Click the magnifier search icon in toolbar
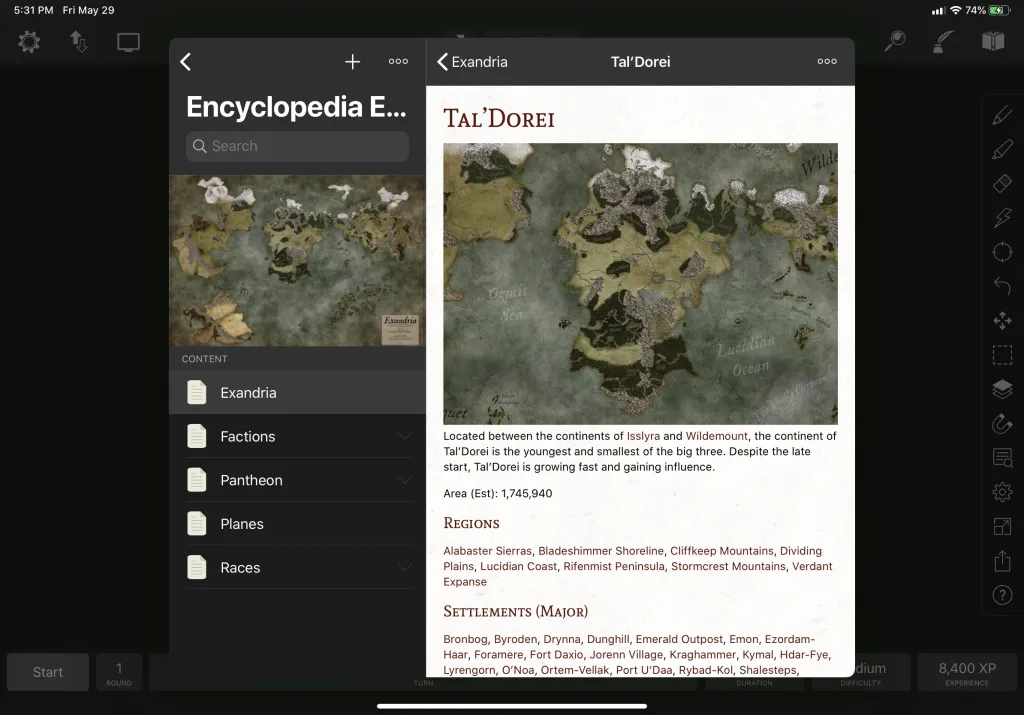The height and width of the screenshot is (715, 1024). [x=894, y=41]
